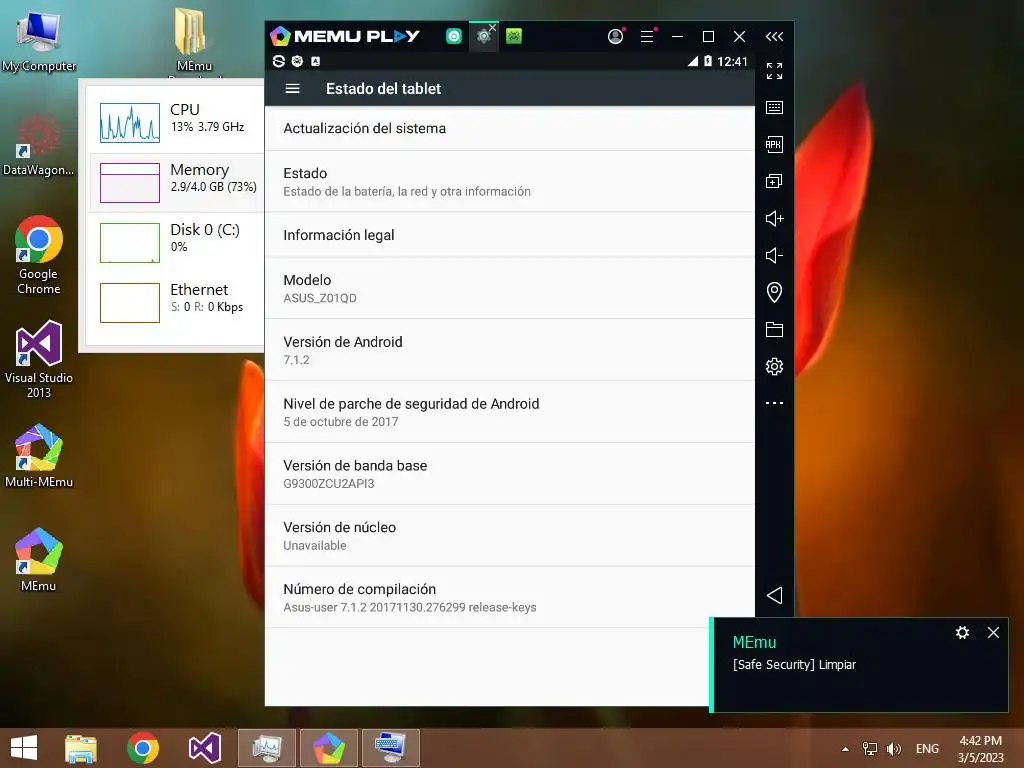Click the Android signal strength status icon
1024x768 pixels.
click(x=692, y=61)
